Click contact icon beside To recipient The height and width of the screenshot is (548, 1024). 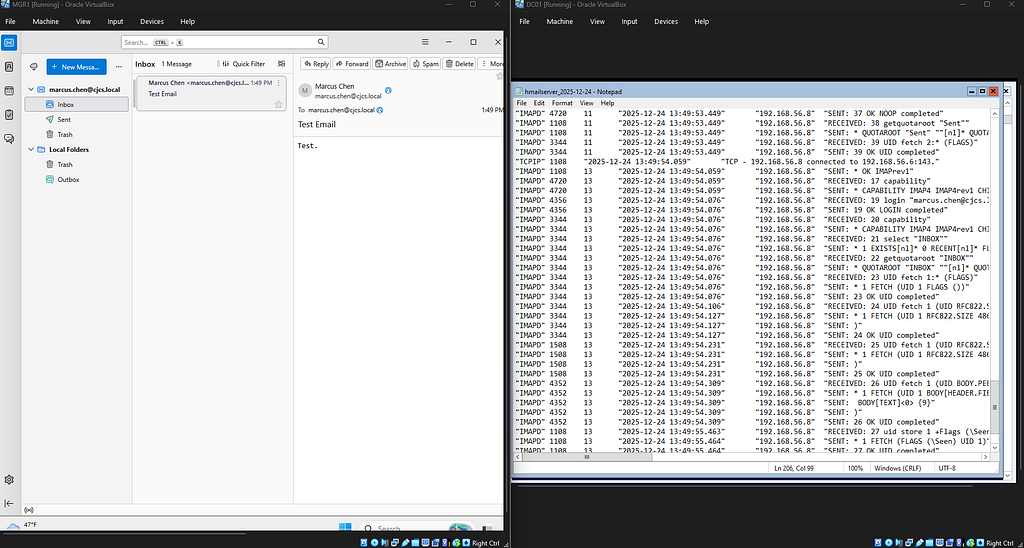pos(379,110)
